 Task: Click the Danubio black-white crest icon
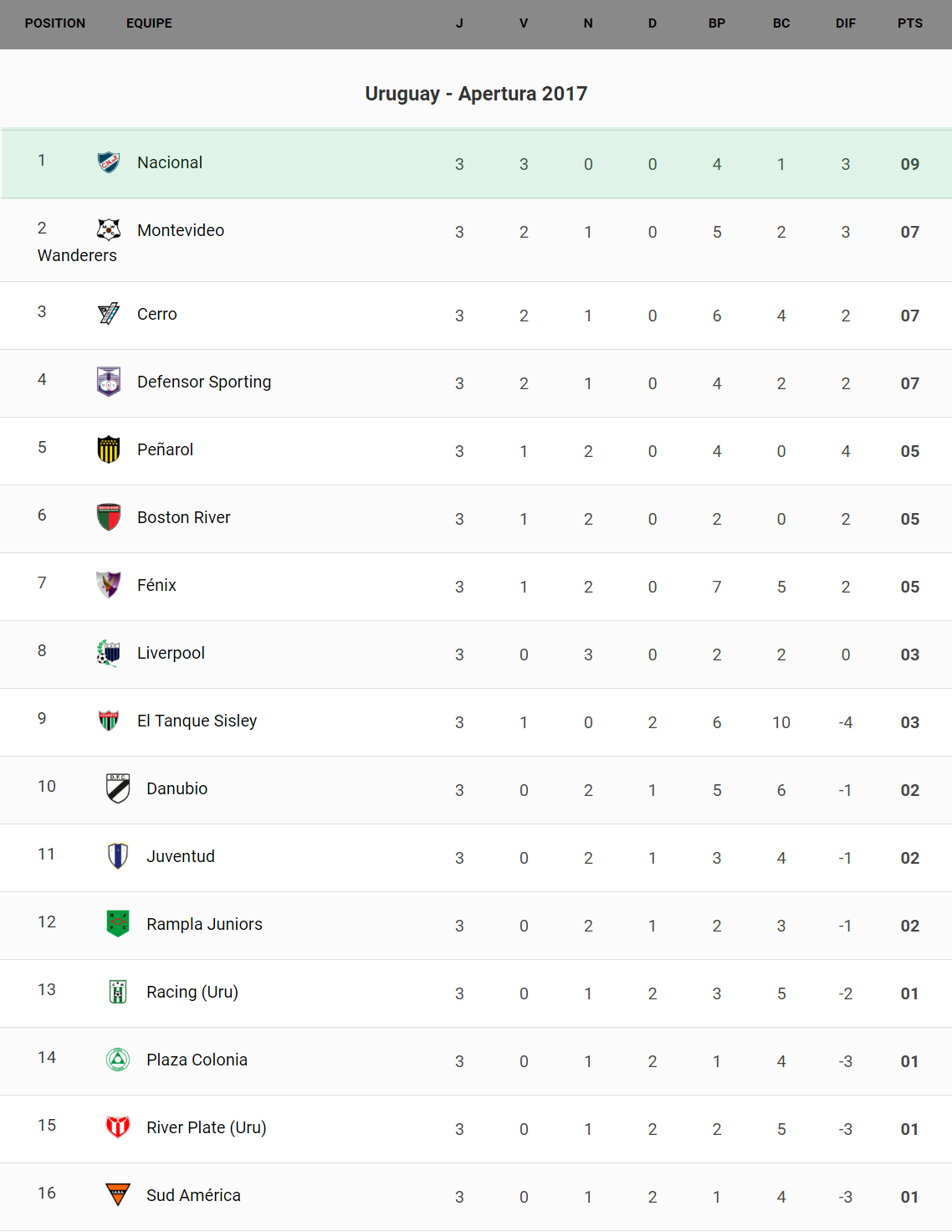[x=118, y=788]
